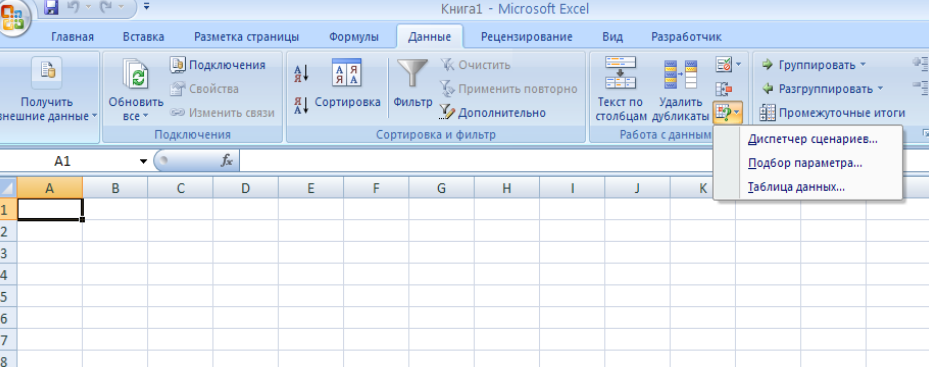Image resolution: width=929 pixels, height=367 pixels.
Task: Open the Рецензирование tab
Action: (x=526, y=37)
